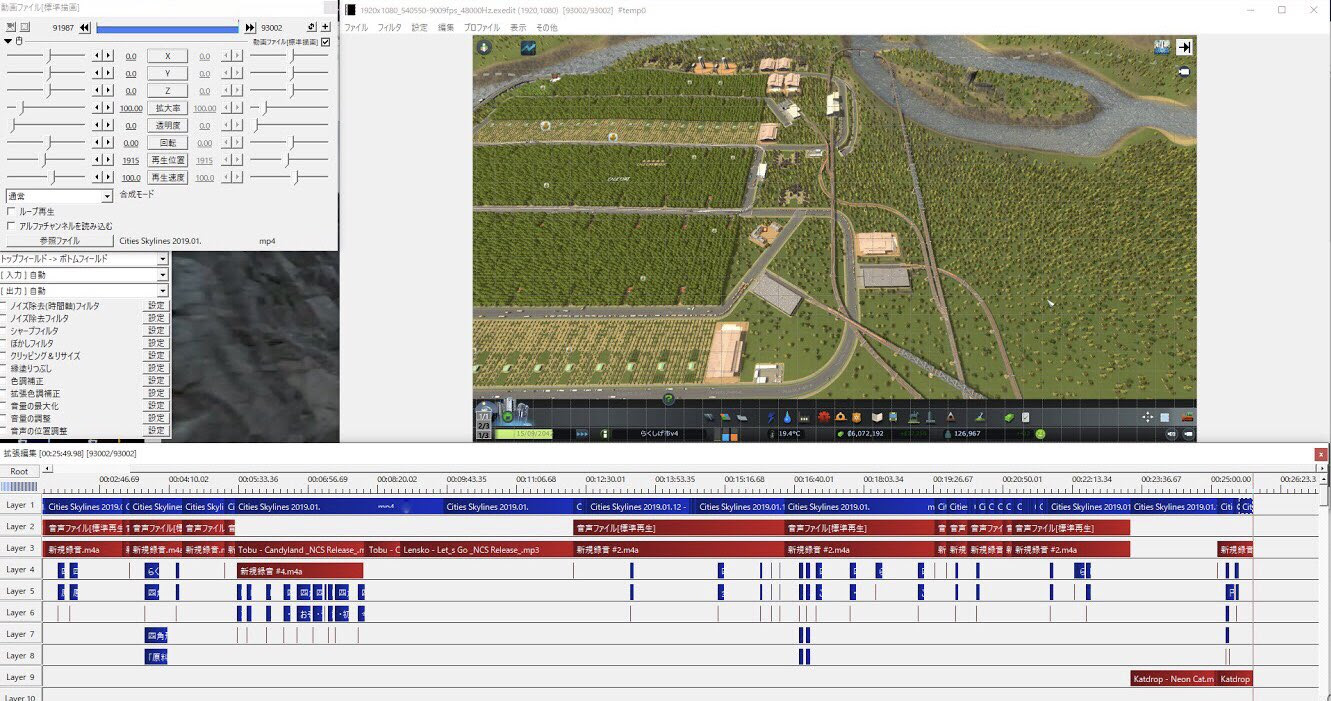Click the green question mark icon in the preview
1331x701 pixels.
coord(669,399)
